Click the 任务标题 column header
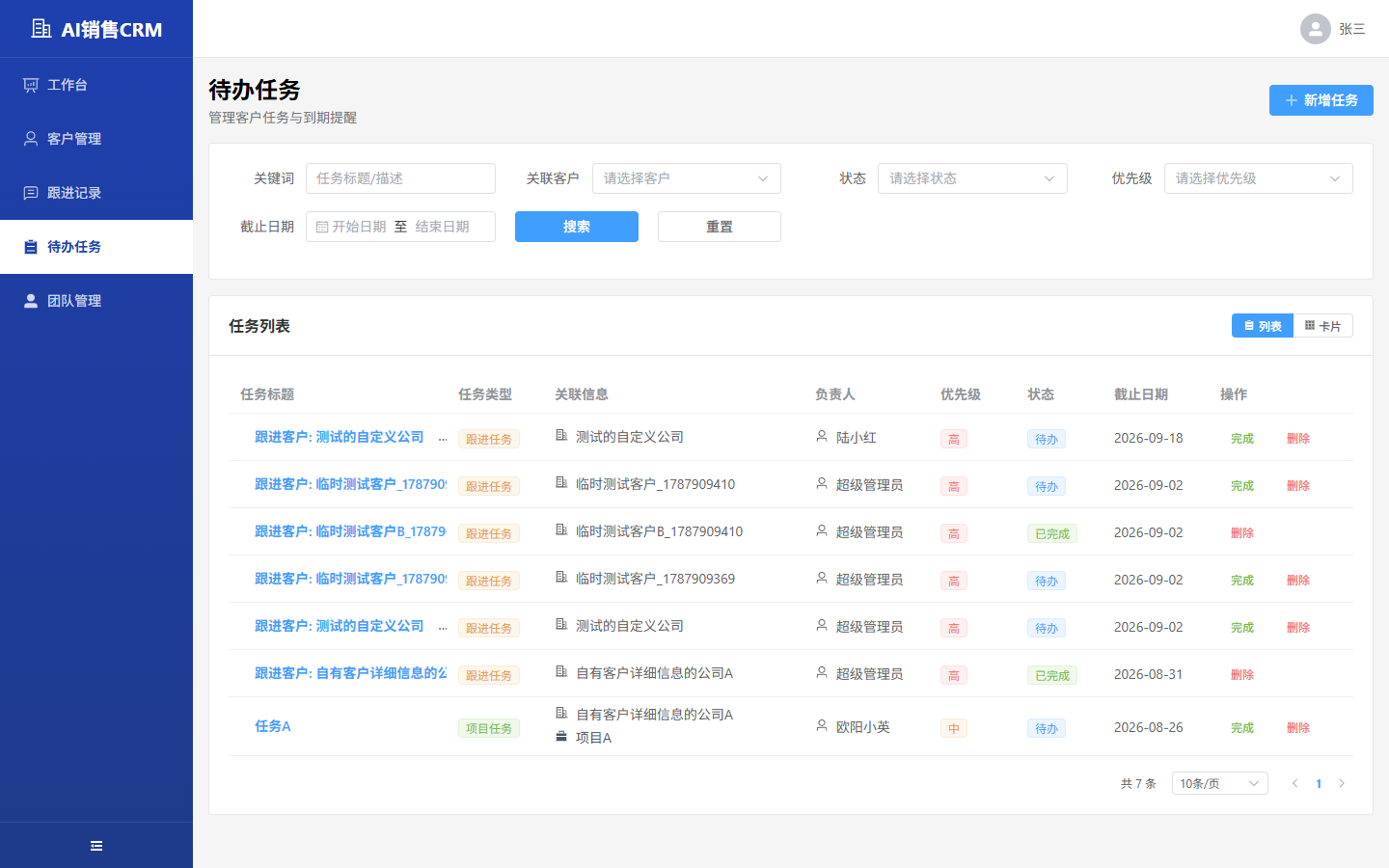The image size is (1389, 868). pos(267,394)
